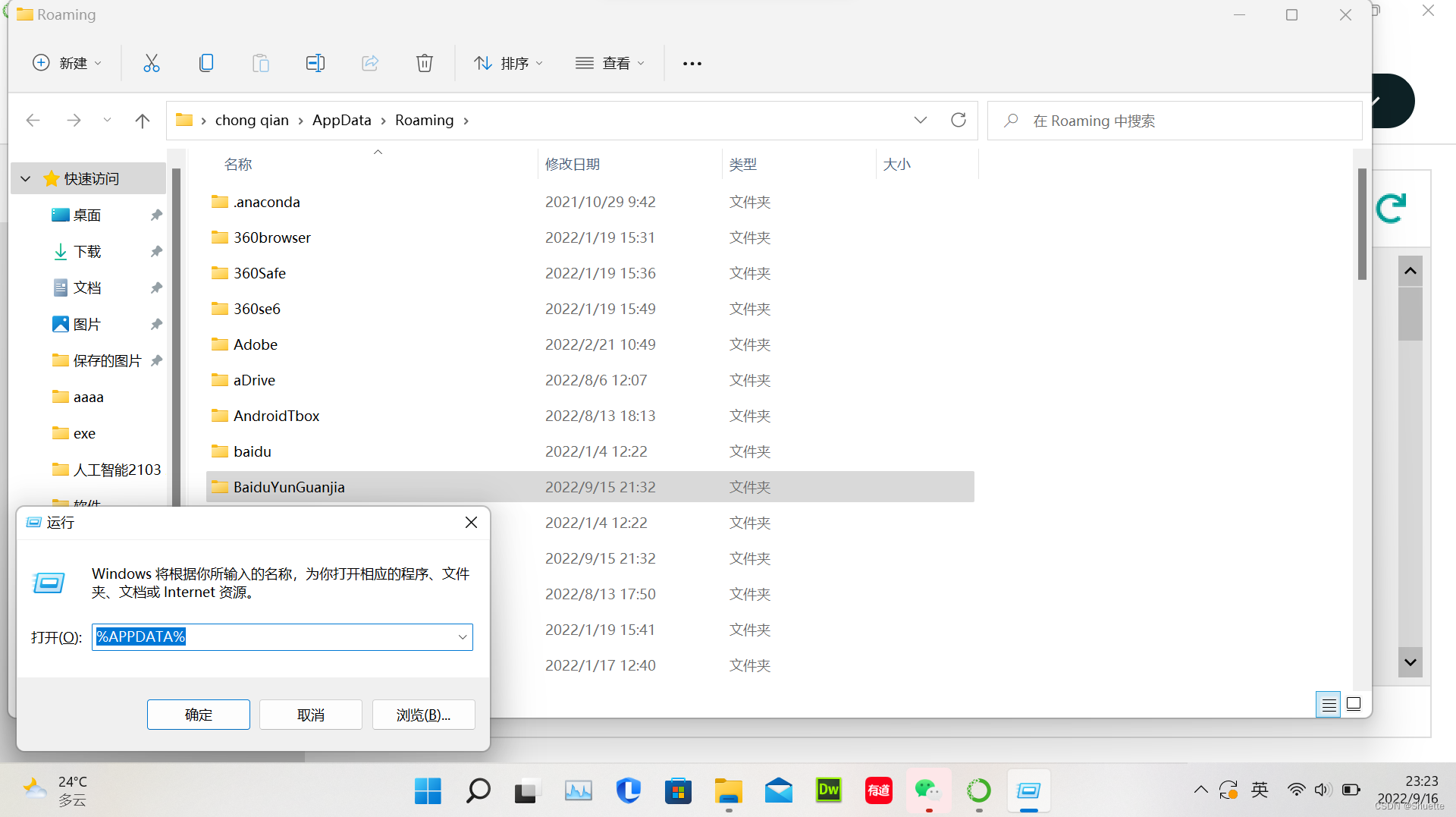Select the BaiduYunGuanjia folder
The height and width of the screenshot is (817, 1456).
pos(590,487)
